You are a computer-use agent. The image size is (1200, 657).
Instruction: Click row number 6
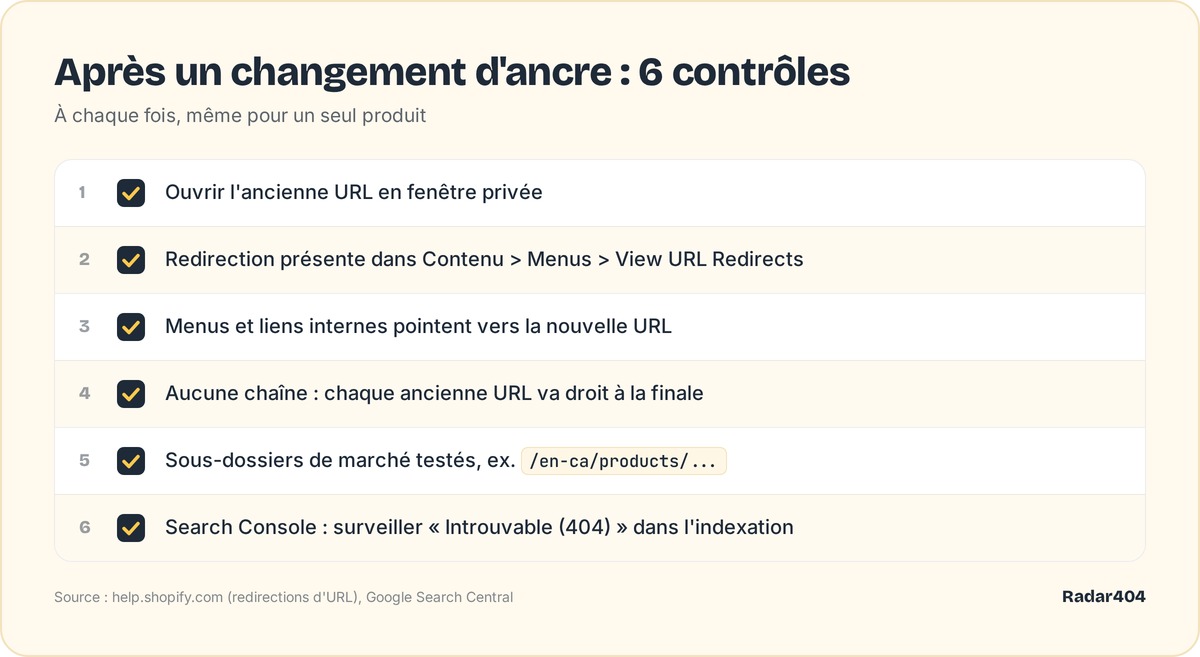pos(84,527)
